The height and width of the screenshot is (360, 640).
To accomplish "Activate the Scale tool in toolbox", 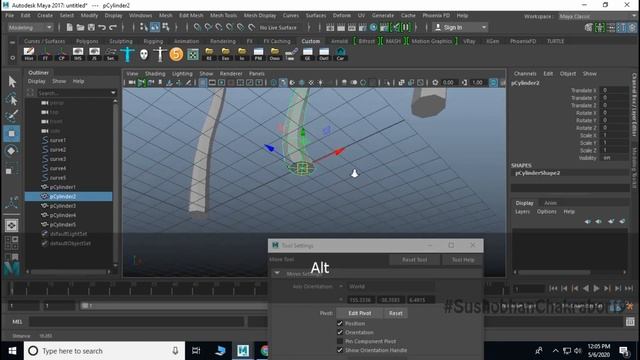I will (x=12, y=168).
